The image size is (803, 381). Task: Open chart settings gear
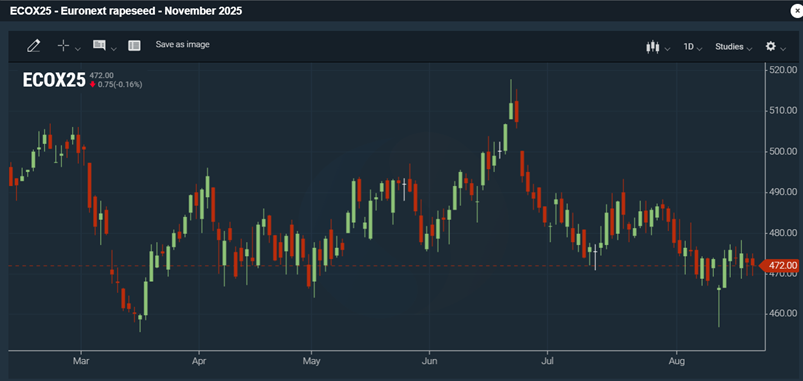tap(771, 46)
